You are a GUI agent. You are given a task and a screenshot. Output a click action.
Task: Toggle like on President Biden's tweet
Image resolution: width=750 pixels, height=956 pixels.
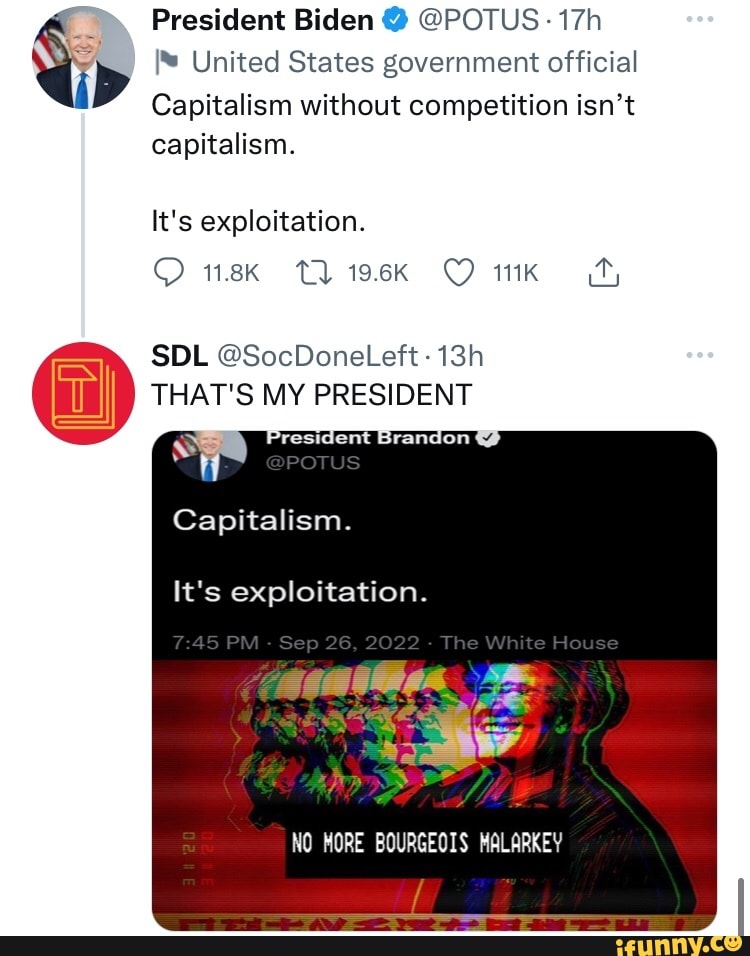pos(458,271)
